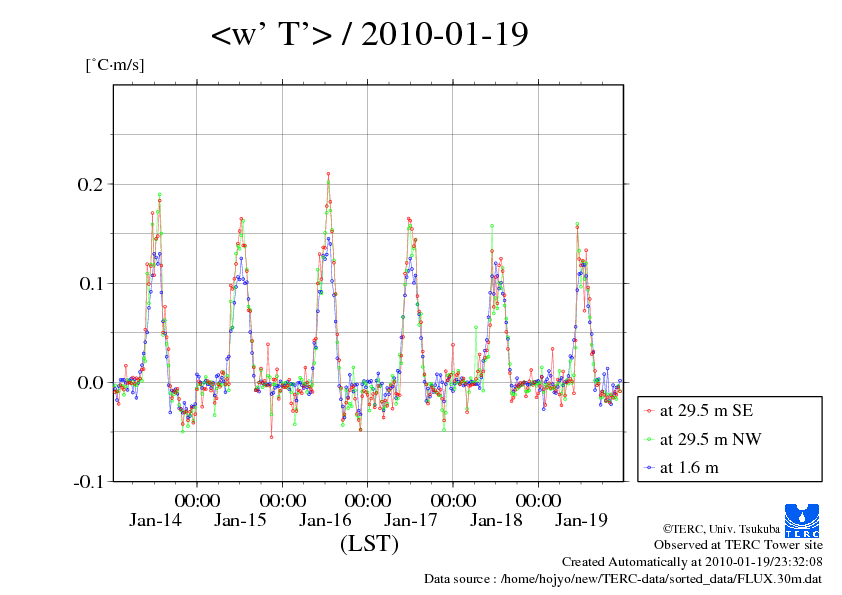Screen dimensions: 842x595
Task: Click the Jan-15 date label
Action: tap(240, 520)
